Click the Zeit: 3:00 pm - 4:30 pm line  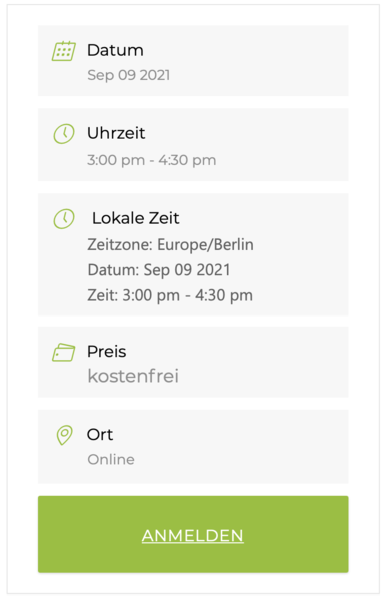click(x=170, y=295)
